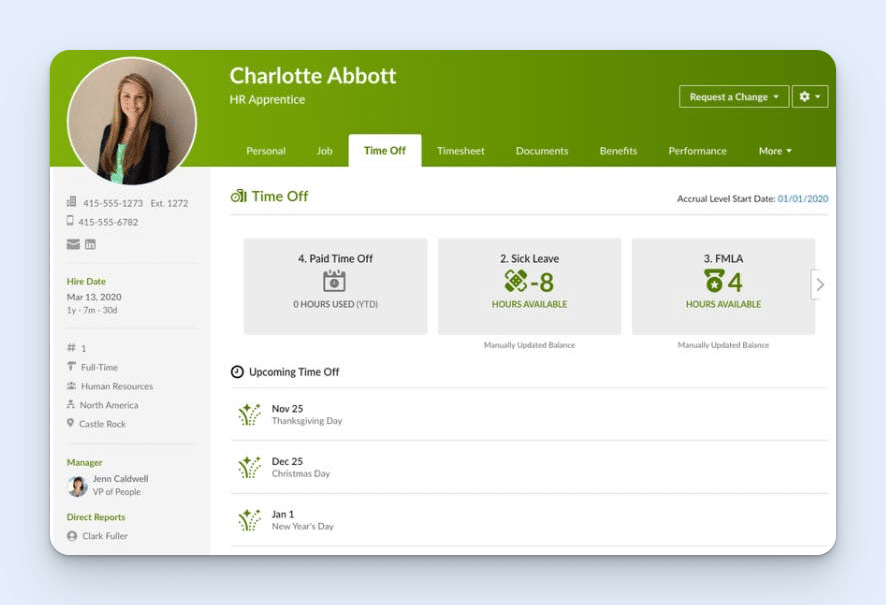Select the Performance tab
886x605 pixels.
tap(697, 150)
